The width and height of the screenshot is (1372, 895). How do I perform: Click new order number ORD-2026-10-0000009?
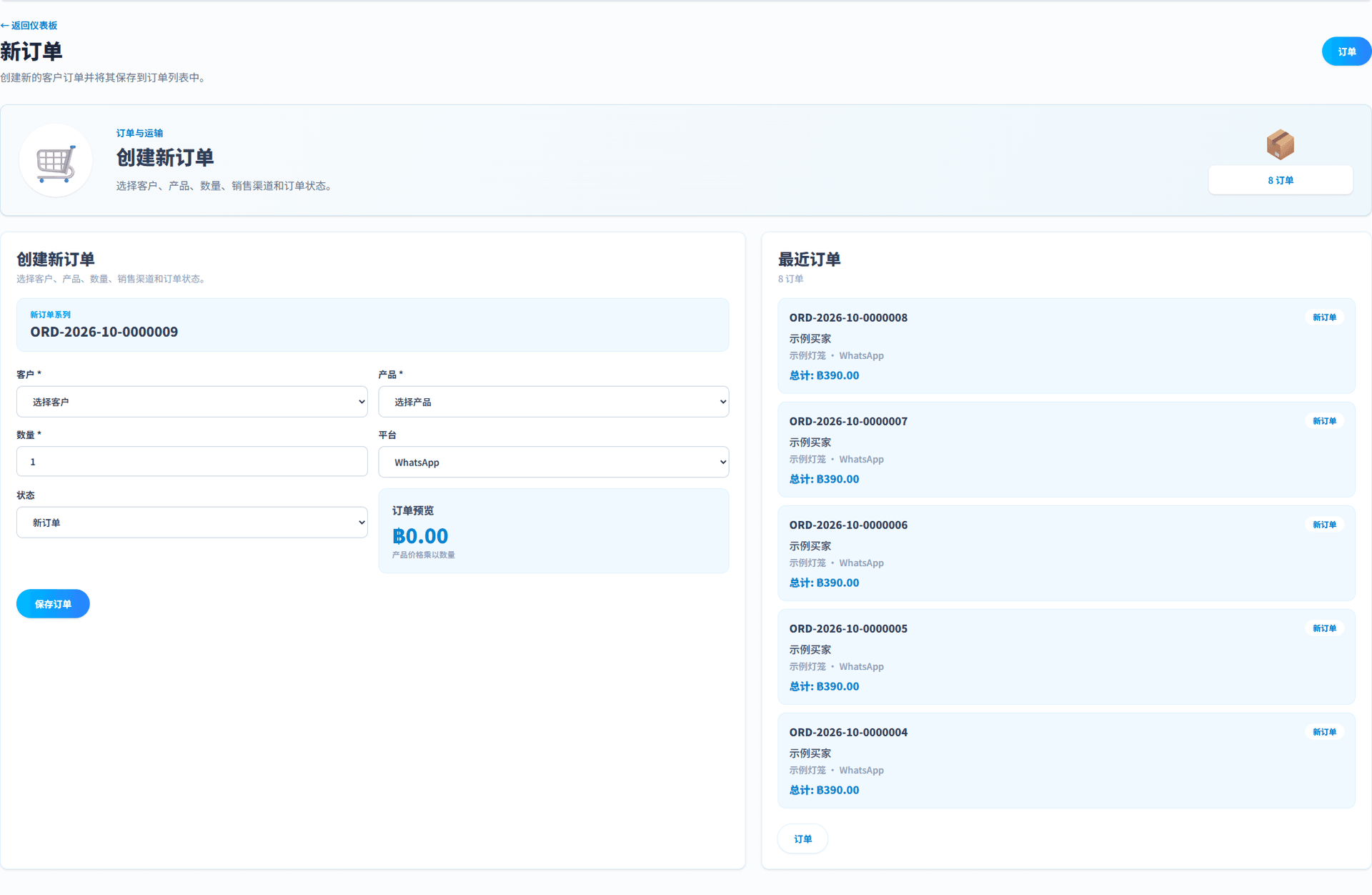coord(104,332)
